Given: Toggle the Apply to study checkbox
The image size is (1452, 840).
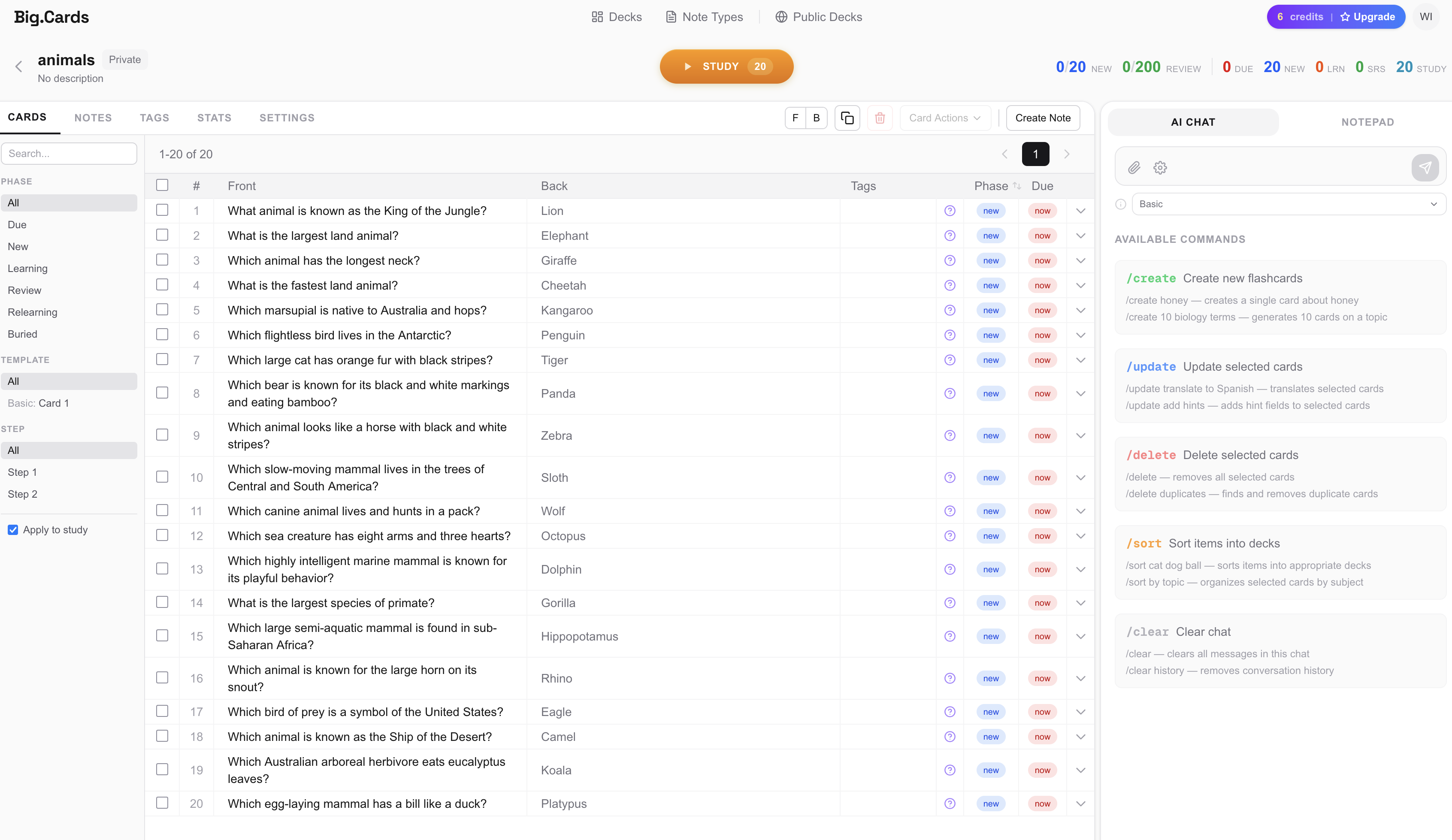Looking at the screenshot, I should tap(13, 529).
